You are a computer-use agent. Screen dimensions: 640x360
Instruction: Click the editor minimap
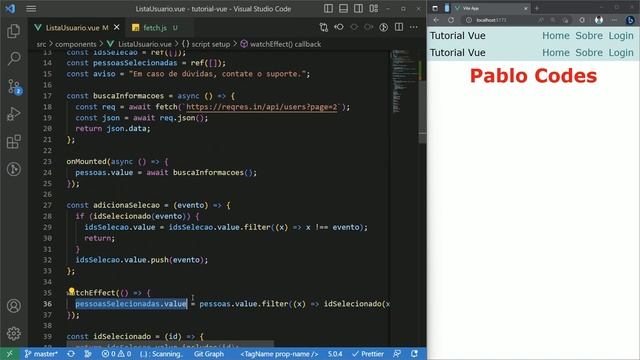403,82
